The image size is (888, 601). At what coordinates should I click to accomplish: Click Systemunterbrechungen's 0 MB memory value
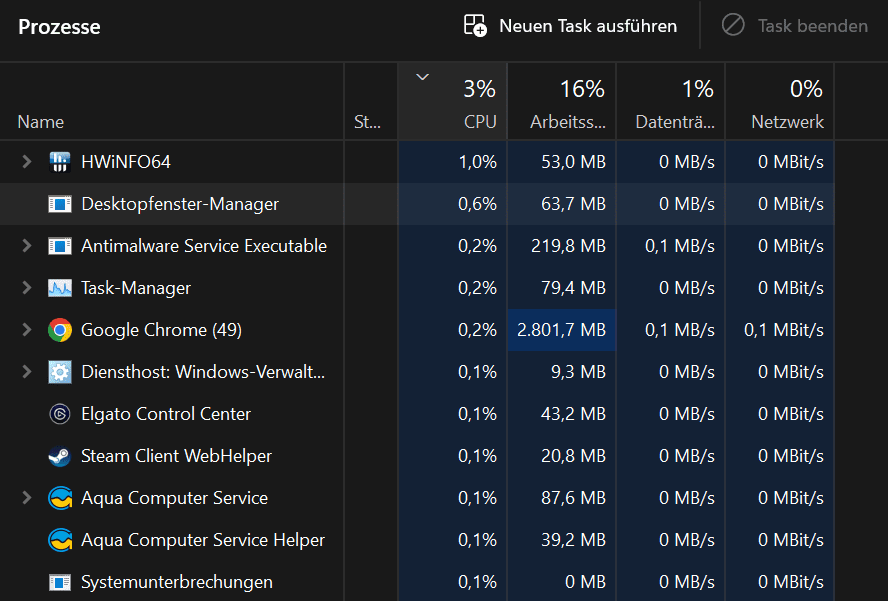coord(586,582)
